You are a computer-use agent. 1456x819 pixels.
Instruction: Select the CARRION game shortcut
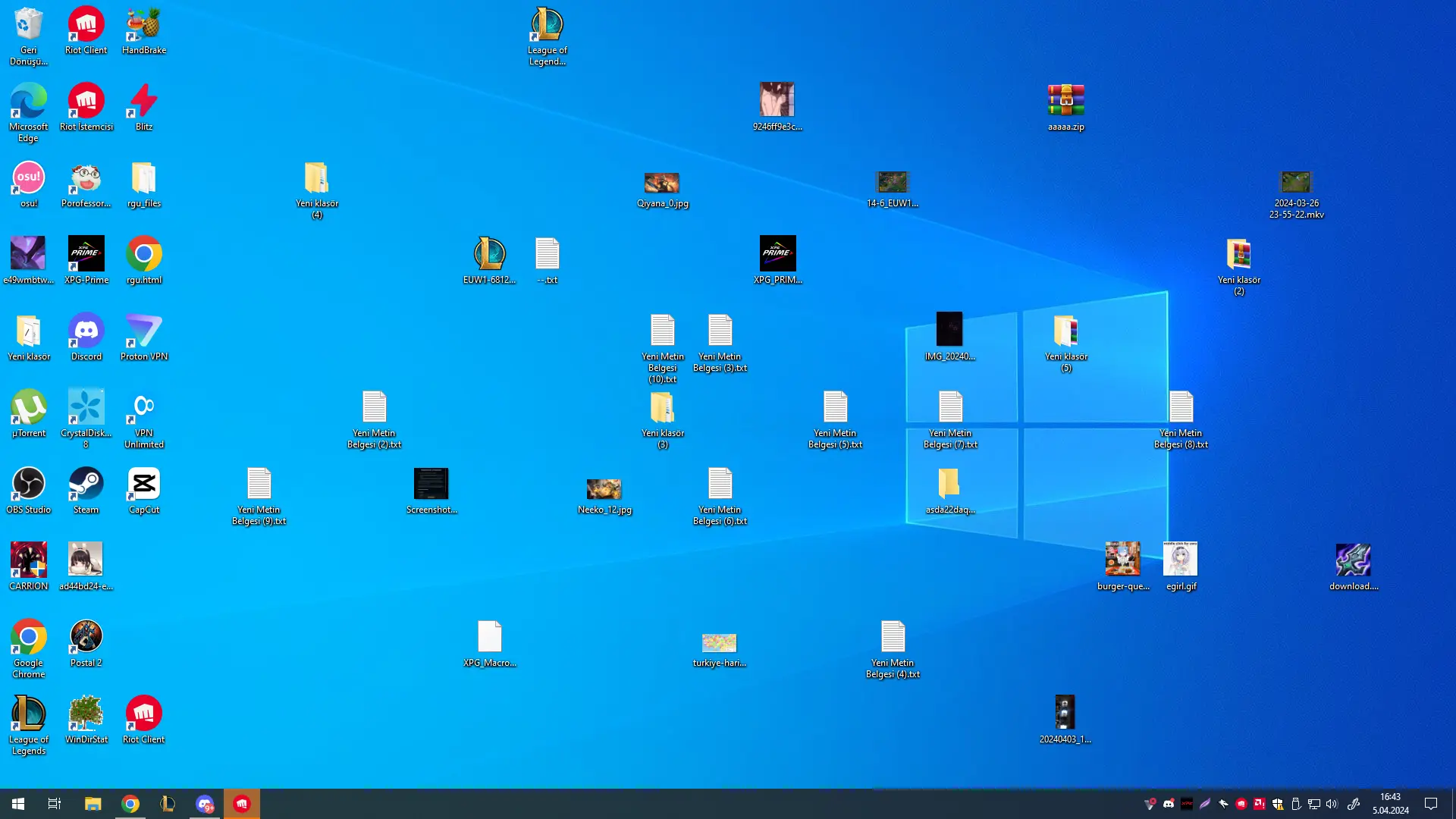coord(28,566)
